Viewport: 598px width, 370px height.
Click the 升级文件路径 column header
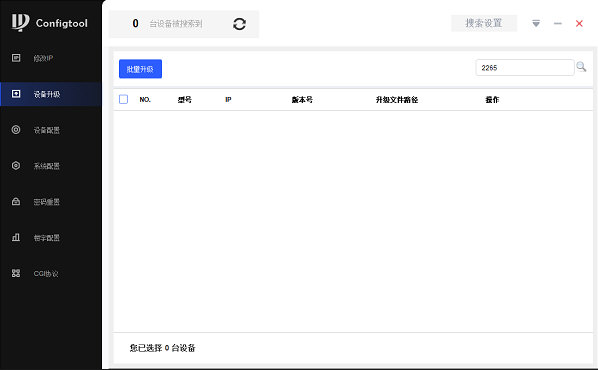(x=397, y=100)
